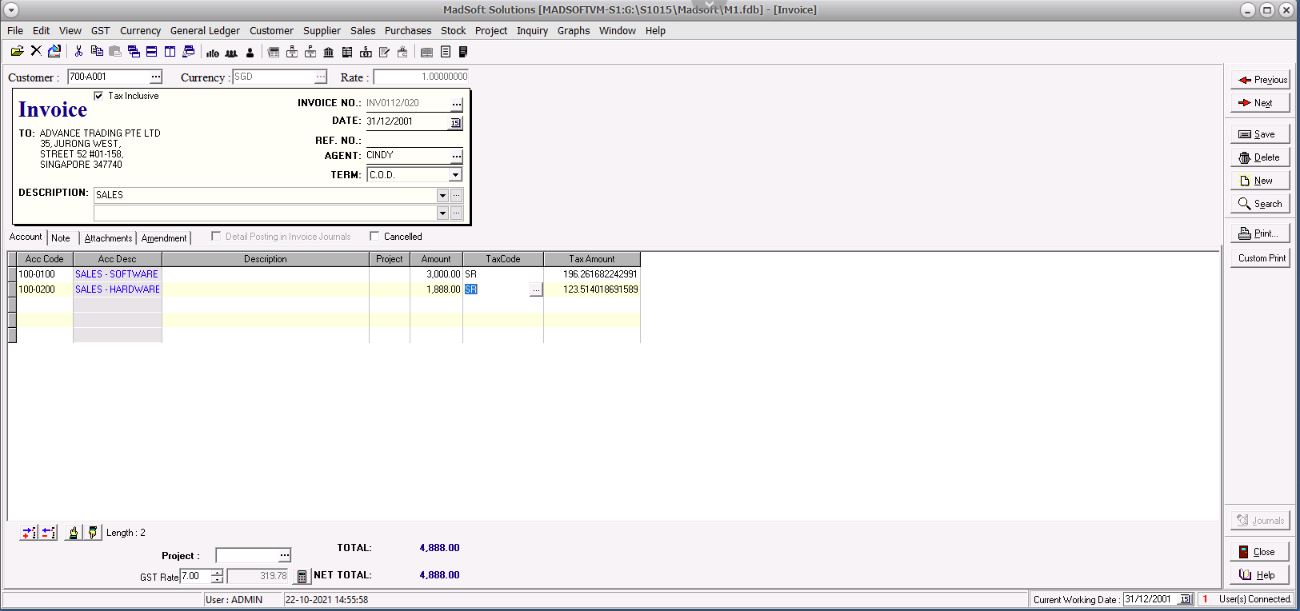Click the edit note pencil toolbar icon
Image resolution: width=1300 pixels, height=611 pixels.
point(384,50)
